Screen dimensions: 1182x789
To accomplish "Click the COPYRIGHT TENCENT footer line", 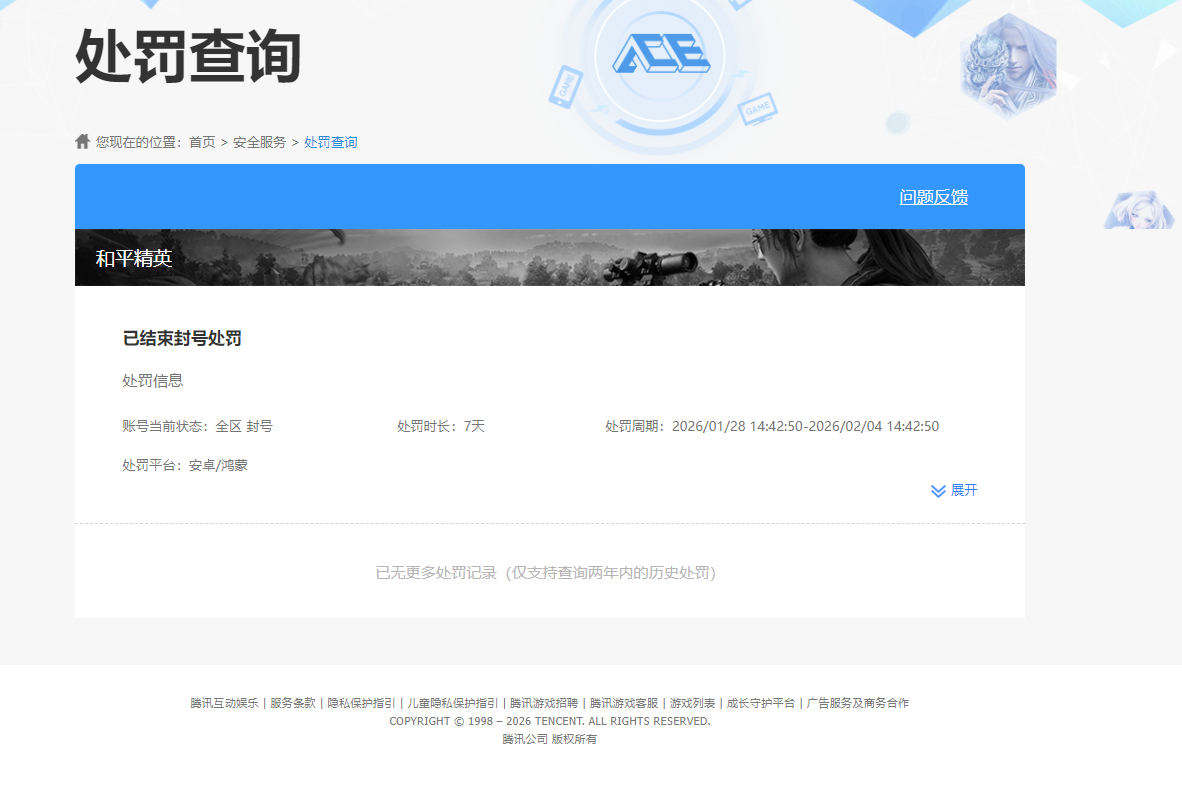I will [x=550, y=721].
